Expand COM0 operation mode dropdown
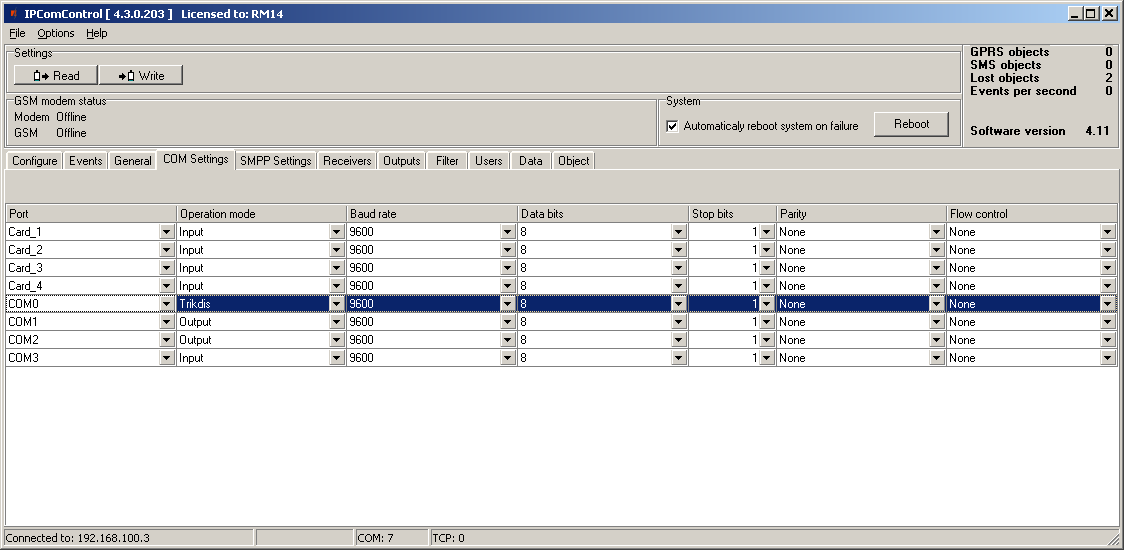The height and width of the screenshot is (550, 1124). (x=337, y=304)
